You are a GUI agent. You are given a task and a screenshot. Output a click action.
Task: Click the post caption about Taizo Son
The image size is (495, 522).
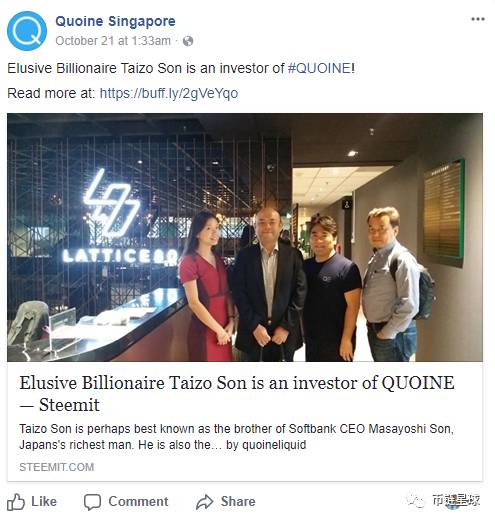pos(181,68)
